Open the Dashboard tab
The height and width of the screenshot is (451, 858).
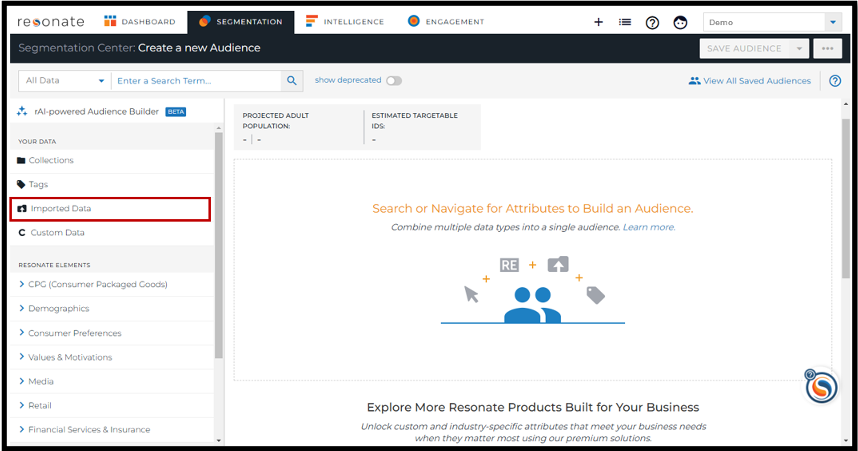140,22
